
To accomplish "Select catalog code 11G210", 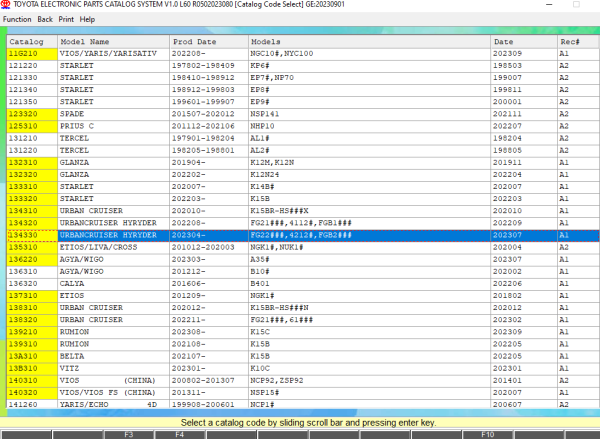I will 32,54.
